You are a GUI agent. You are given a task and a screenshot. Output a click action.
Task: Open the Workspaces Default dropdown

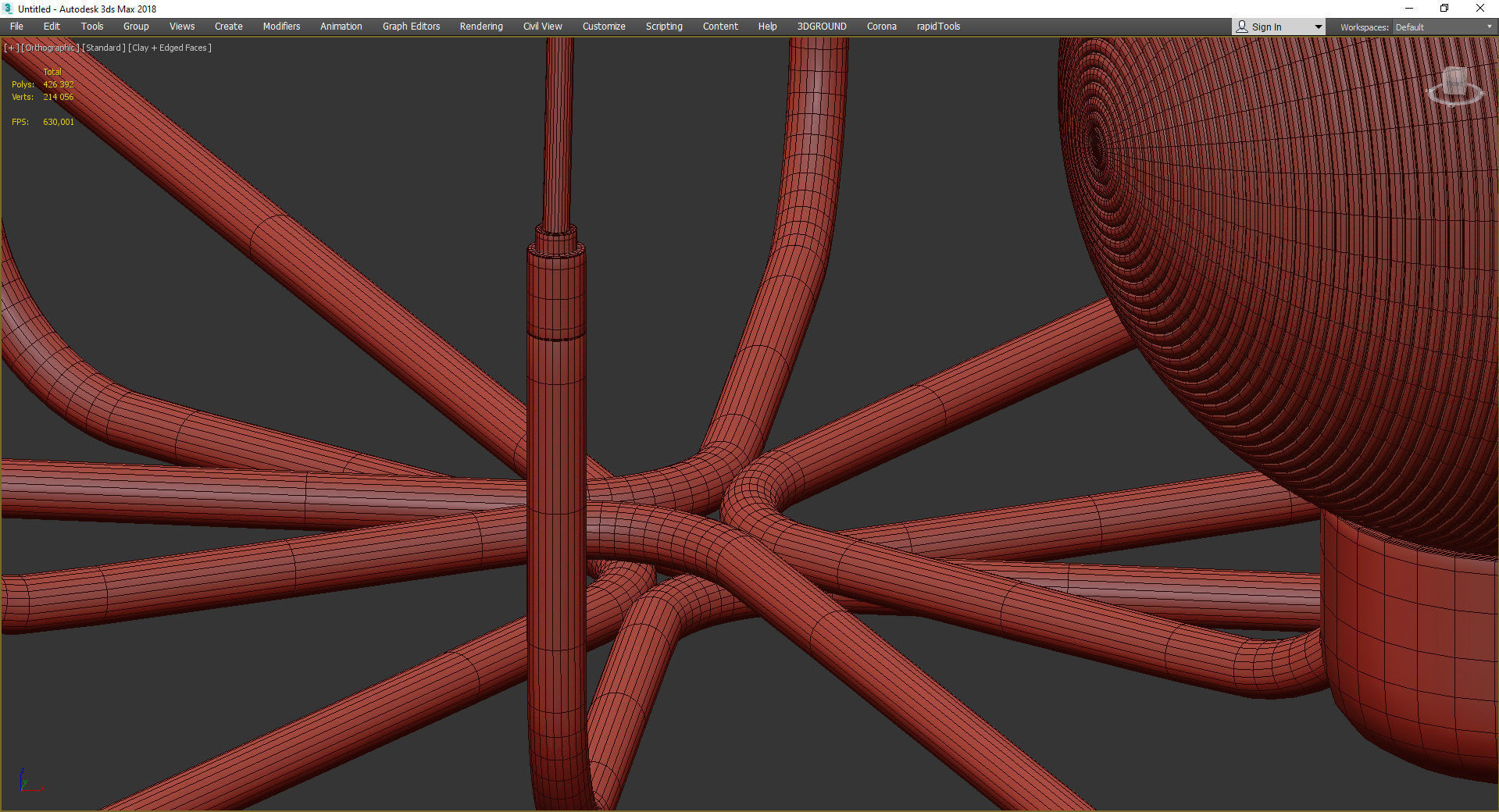pyautogui.click(x=1444, y=27)
